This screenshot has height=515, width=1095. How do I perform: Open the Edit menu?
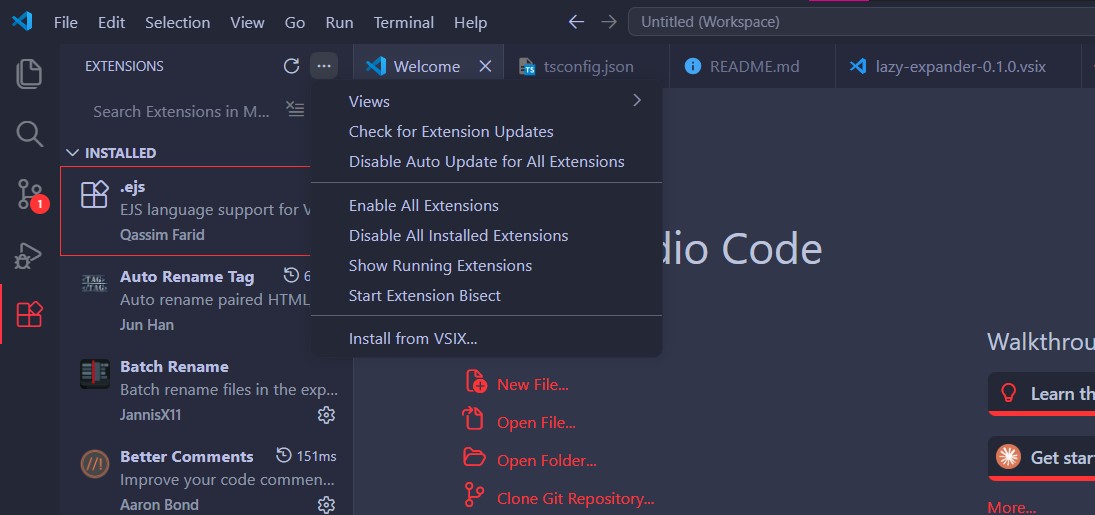pyautogui.click(x=111, y=22)
